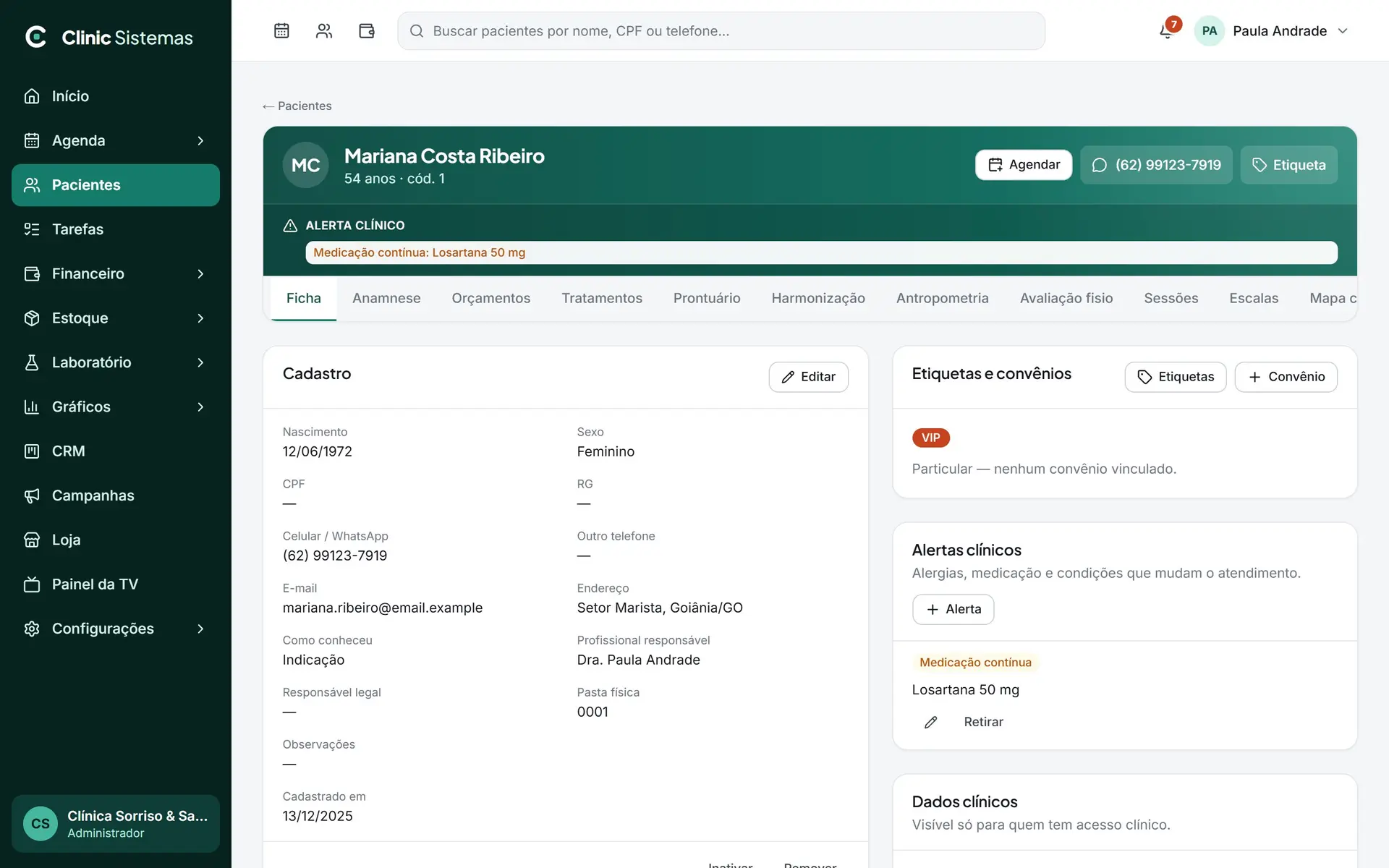Open the calendar icon in top toolbar
This screenshot has height=868, width=1389.
281,30
